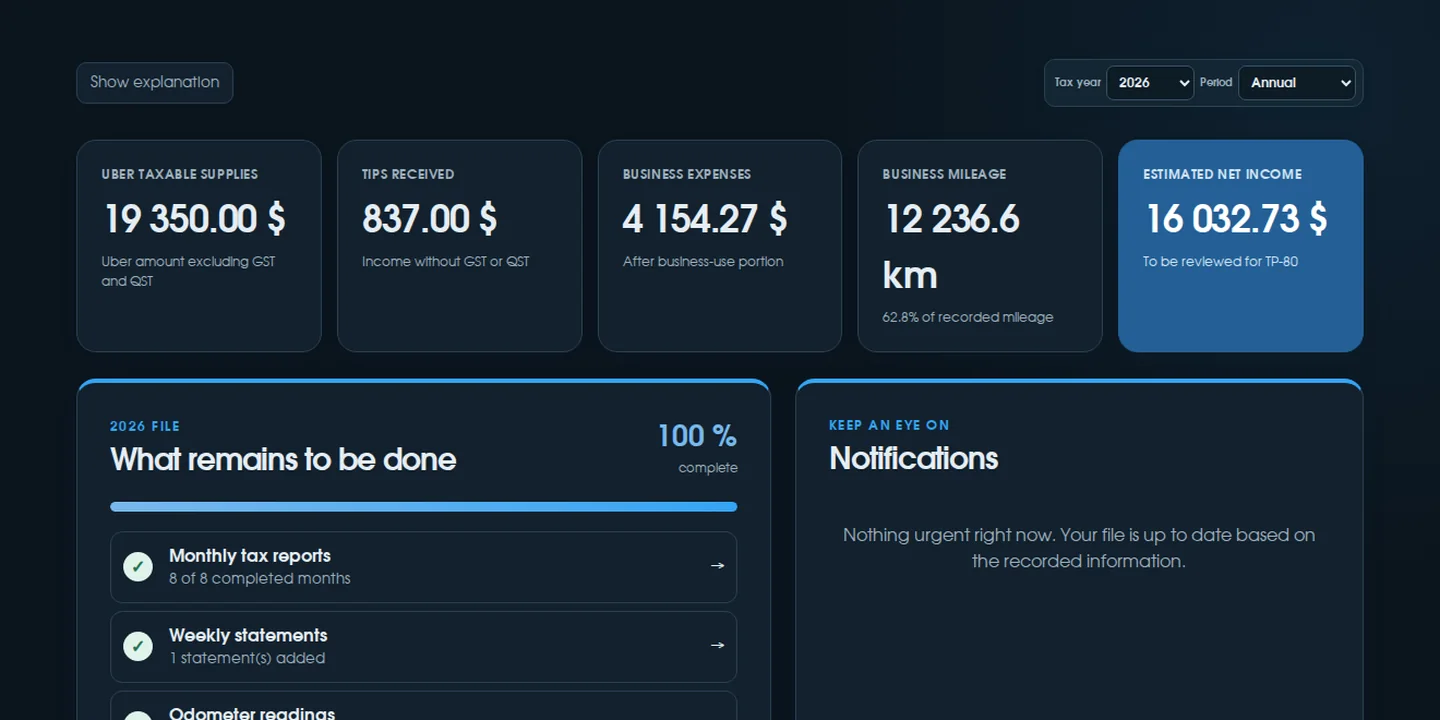Click the 837.00 $ tips amount
The height and width of the screenshot is (720, 1440).
[x=430, y=219]
